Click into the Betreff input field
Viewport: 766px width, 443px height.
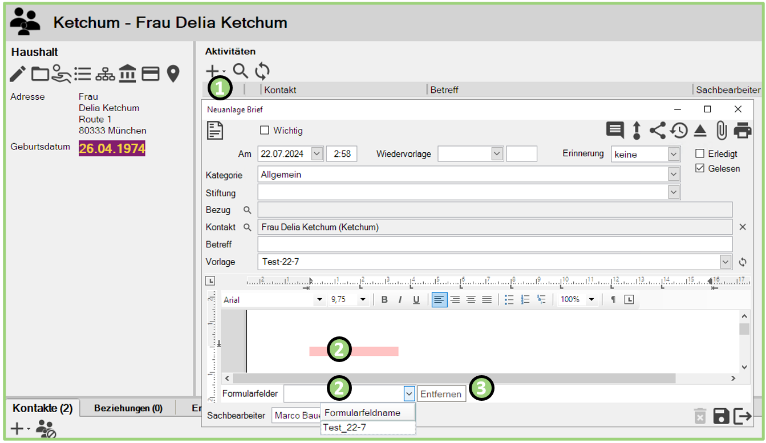pyautogui.click(x=494, y=244)
